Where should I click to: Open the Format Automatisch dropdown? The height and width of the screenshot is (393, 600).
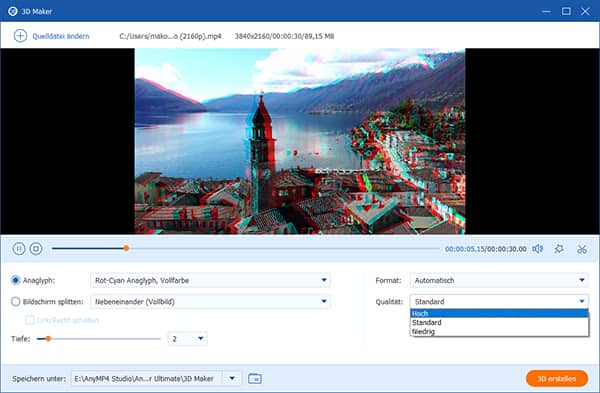[499, 280]
